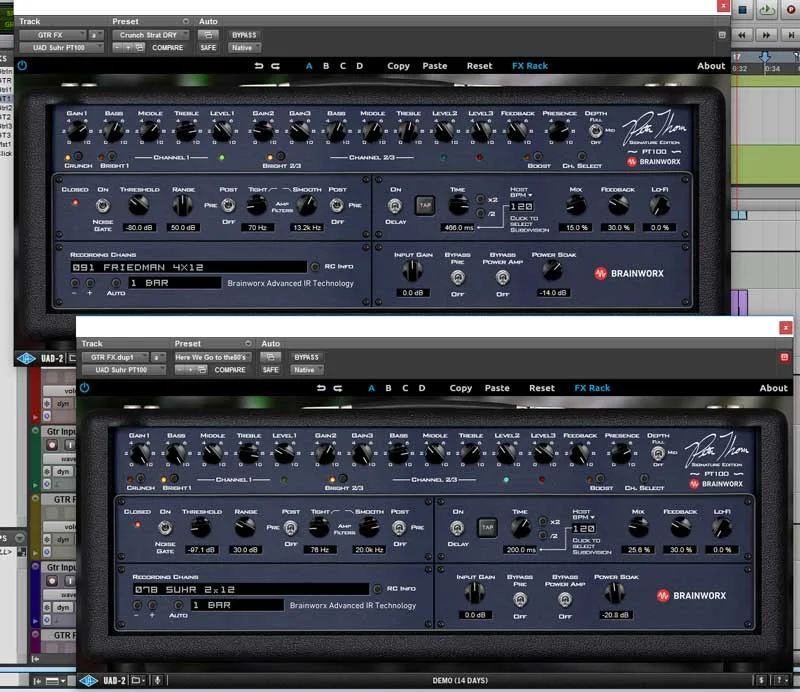Image resolution: width=800 pixels, height=692 pixels.
Task: Open FX Rack in upper plugin toolbar
Action: coord(530,66)
